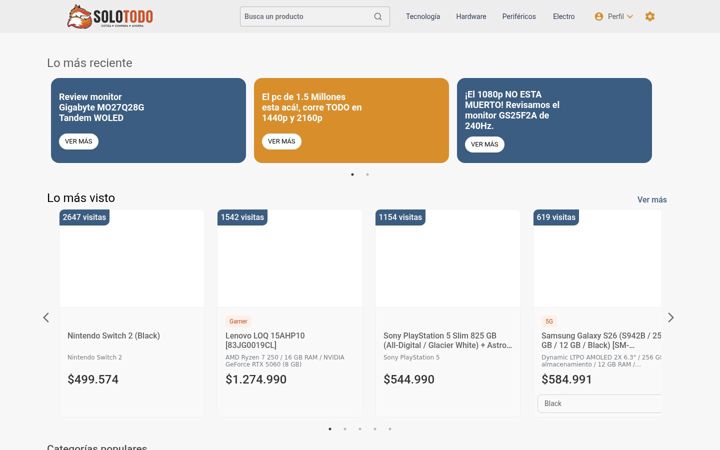Open the PlayStation 5 Slim product image
Image resolution: width=720 pixels, height=450 pixels.
click(448, 259)
